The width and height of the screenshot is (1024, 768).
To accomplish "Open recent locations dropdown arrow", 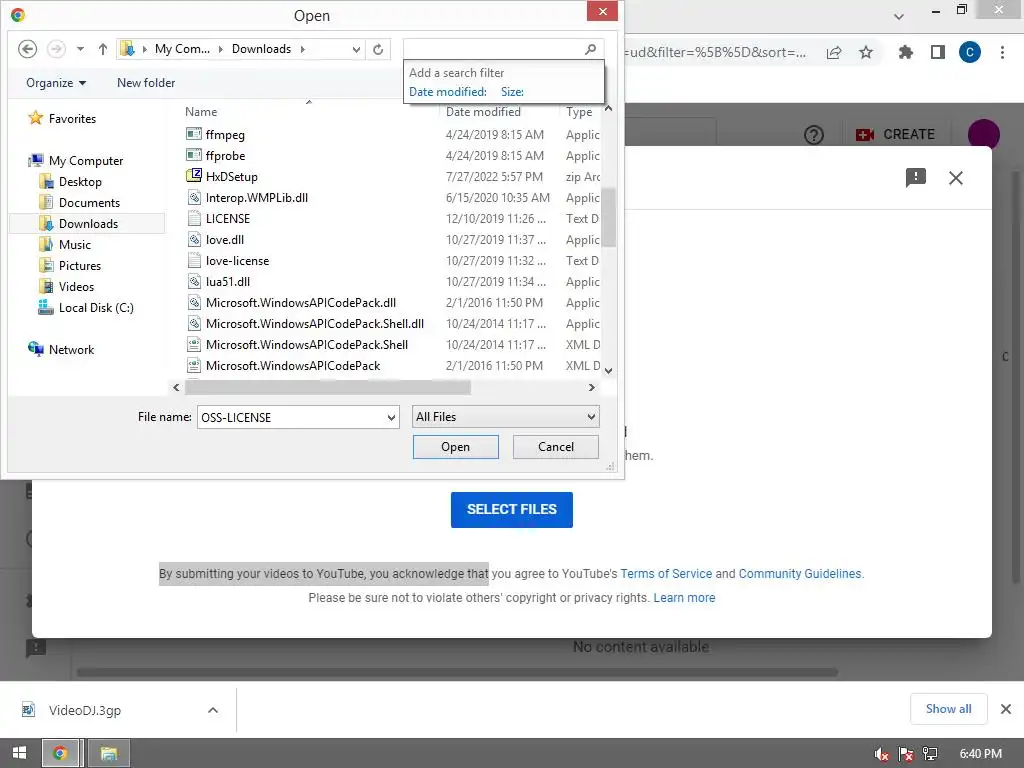I will [80, 49].
